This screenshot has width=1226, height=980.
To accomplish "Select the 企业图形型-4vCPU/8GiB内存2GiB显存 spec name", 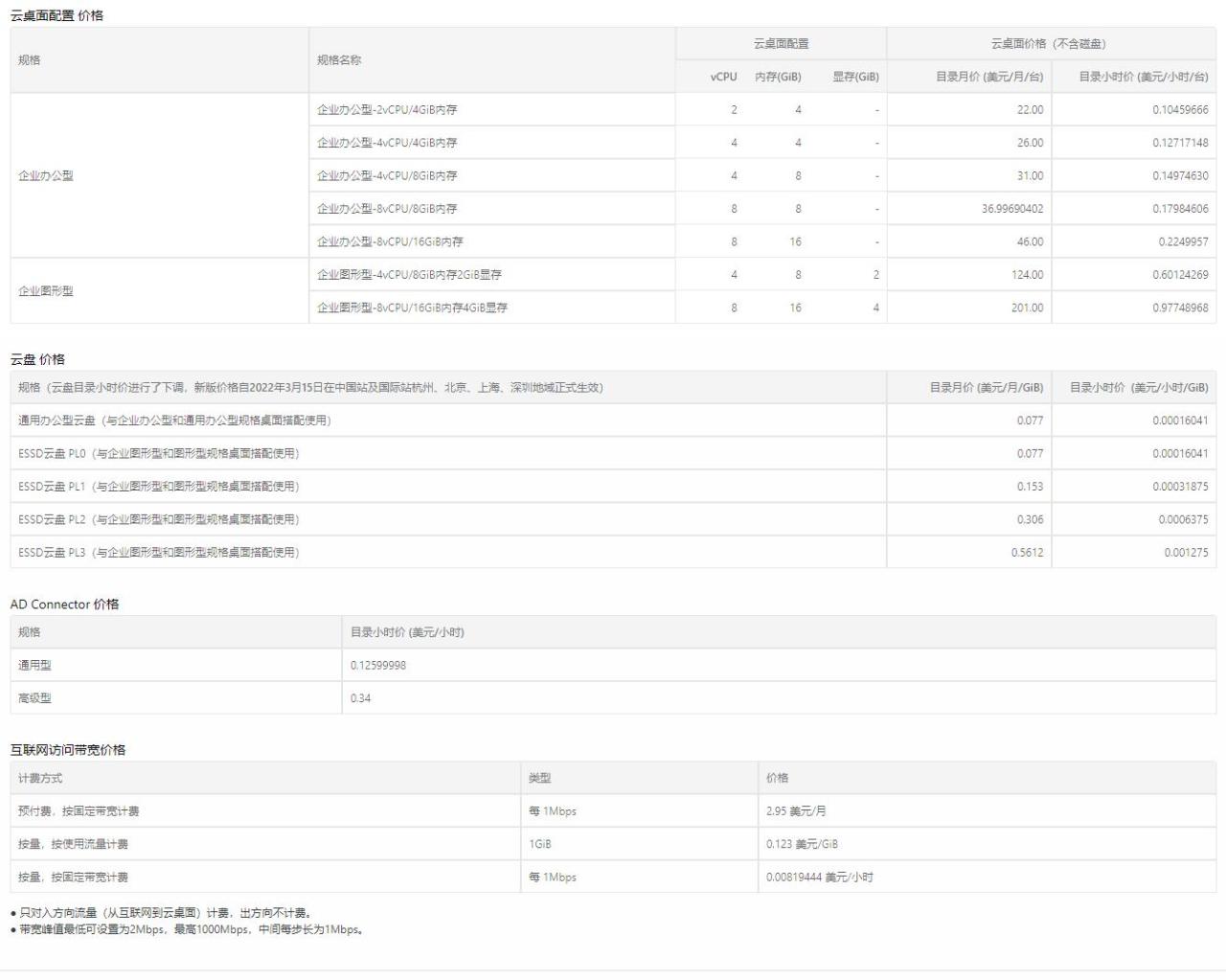I will pyautogui.click(x=409, y=275).
